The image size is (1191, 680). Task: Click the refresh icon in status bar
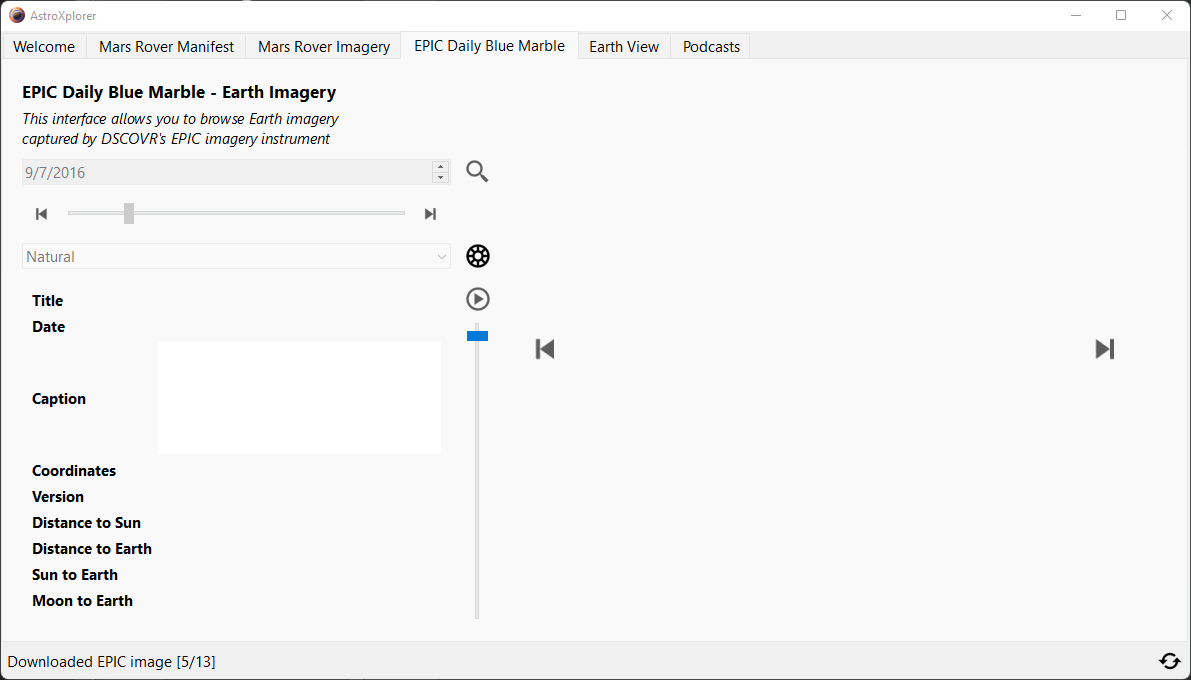1169,661
